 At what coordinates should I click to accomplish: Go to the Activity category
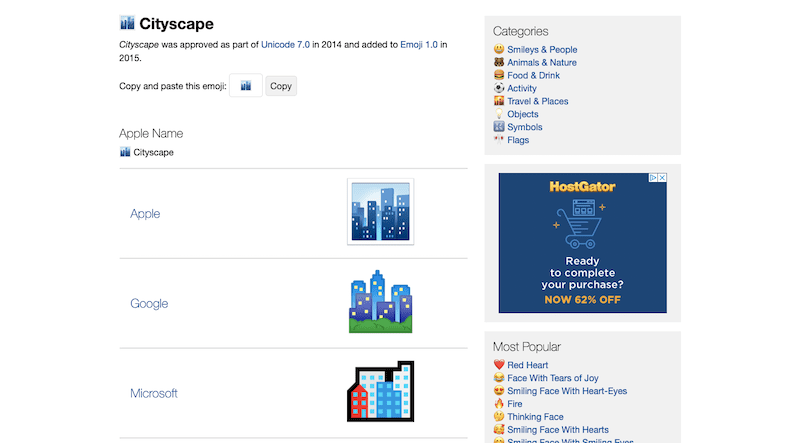pyautogui.click(x=522, y=88)
